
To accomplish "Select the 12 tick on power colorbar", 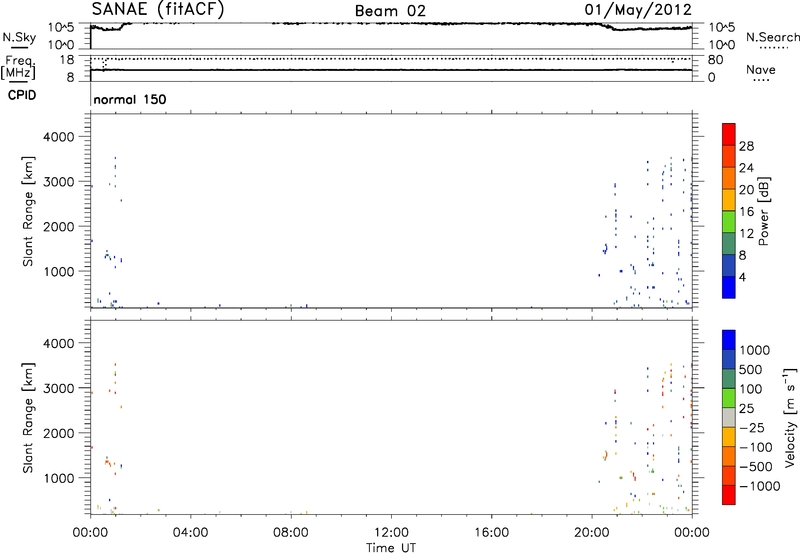I will tap(746, 234).
